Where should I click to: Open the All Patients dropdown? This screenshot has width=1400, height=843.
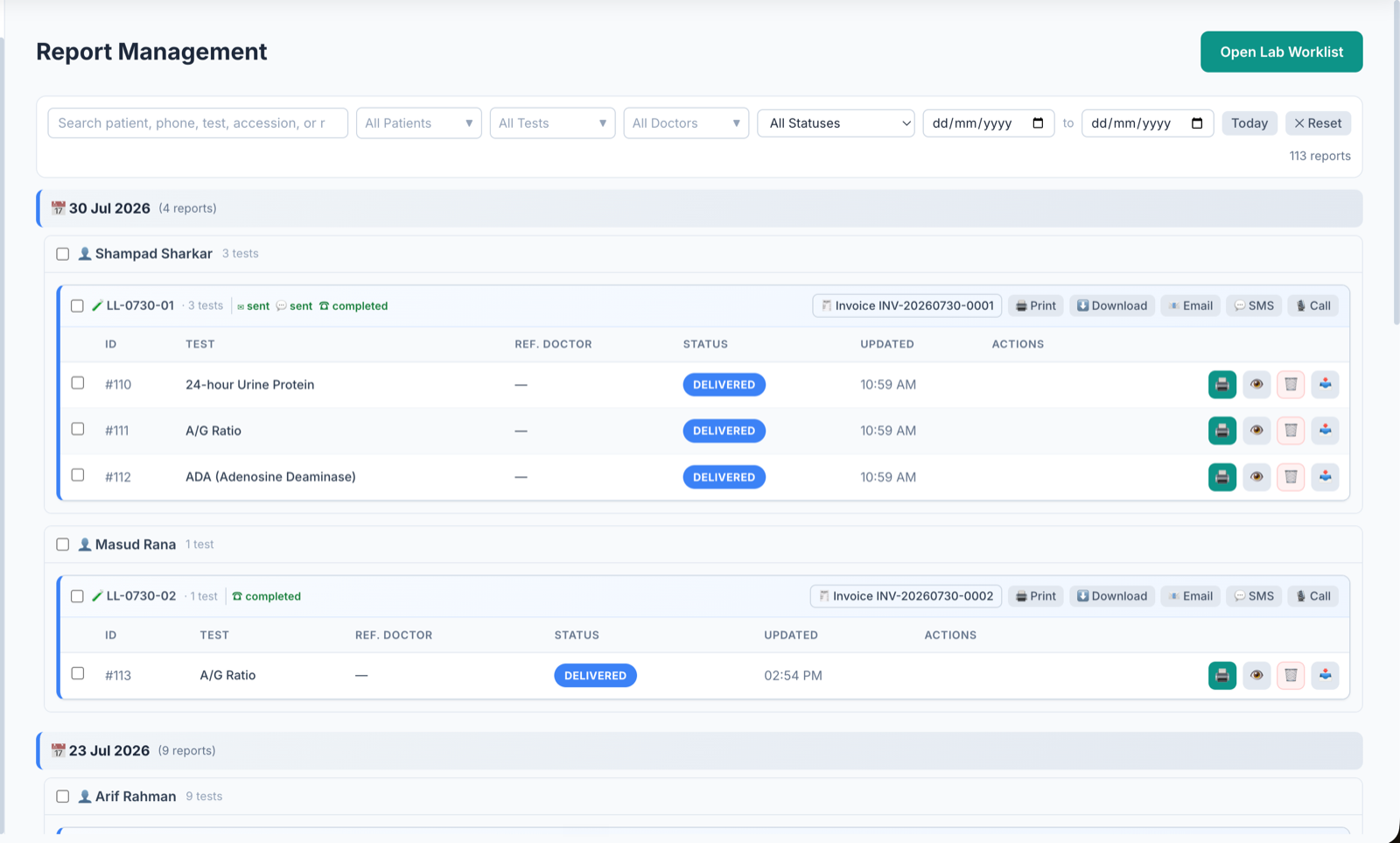419,123
